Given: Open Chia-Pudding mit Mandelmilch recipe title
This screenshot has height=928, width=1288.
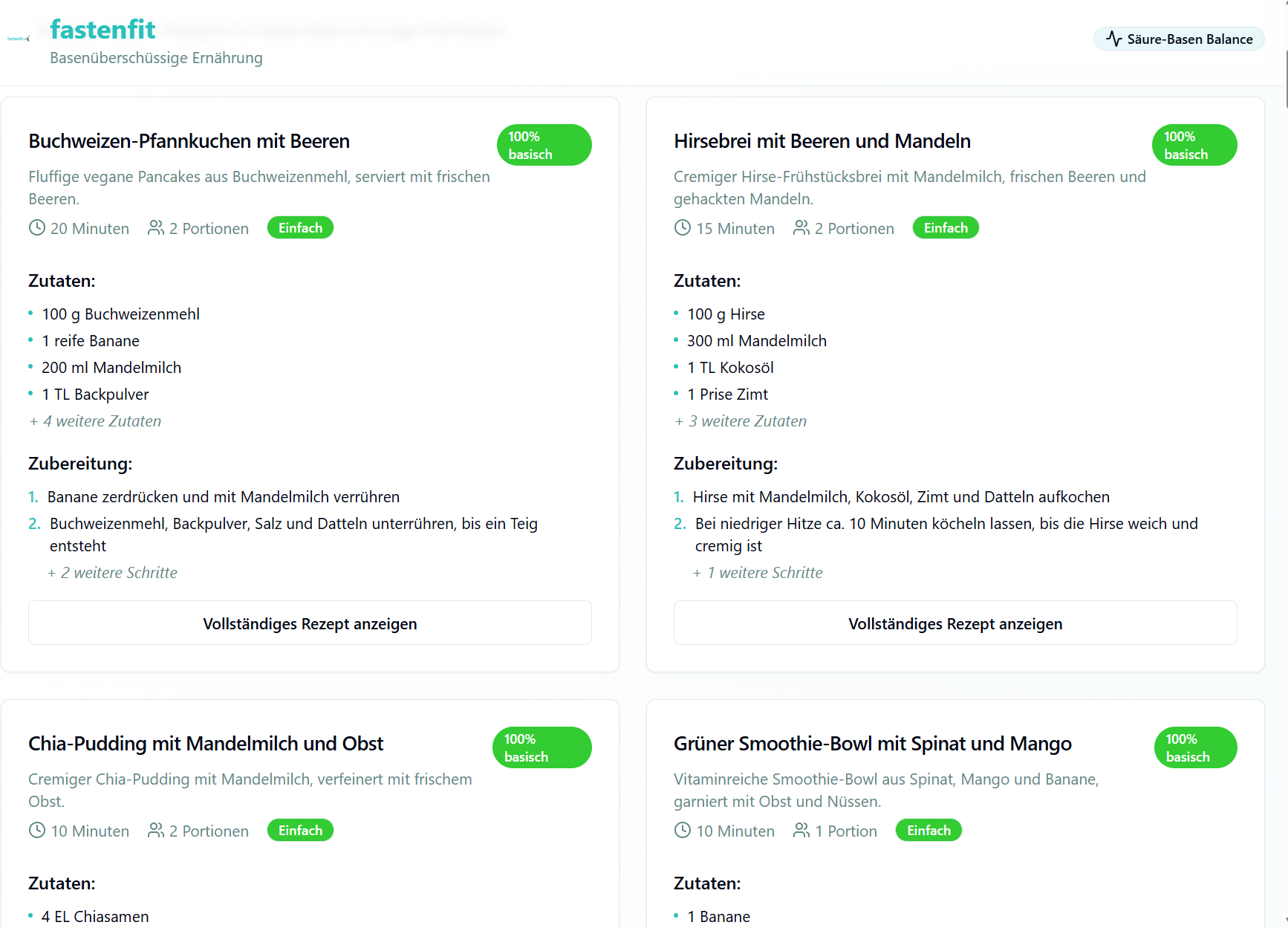Looking at the screenshot, I should (x=206, y=744).
